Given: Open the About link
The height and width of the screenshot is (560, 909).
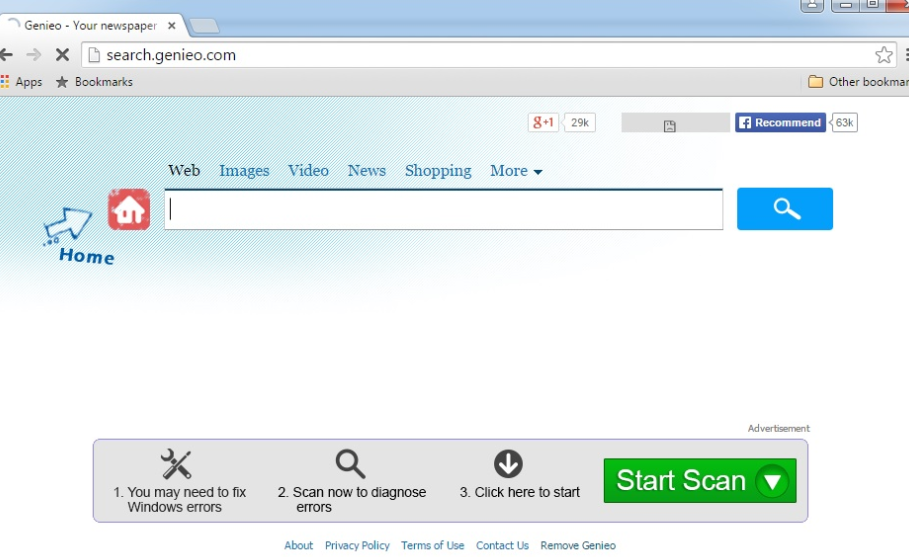Looking at the screenshot, I should pyautogui.click(x=298, y=546).
